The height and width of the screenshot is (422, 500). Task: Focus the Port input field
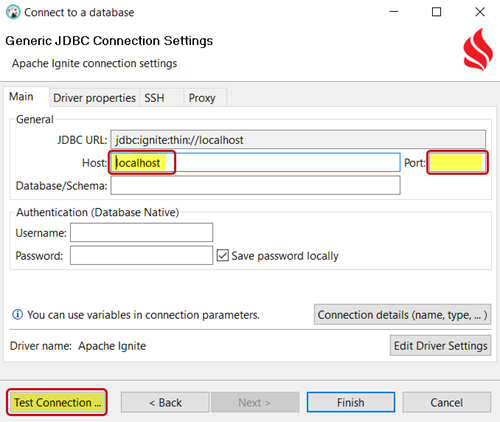coord(457,163)
